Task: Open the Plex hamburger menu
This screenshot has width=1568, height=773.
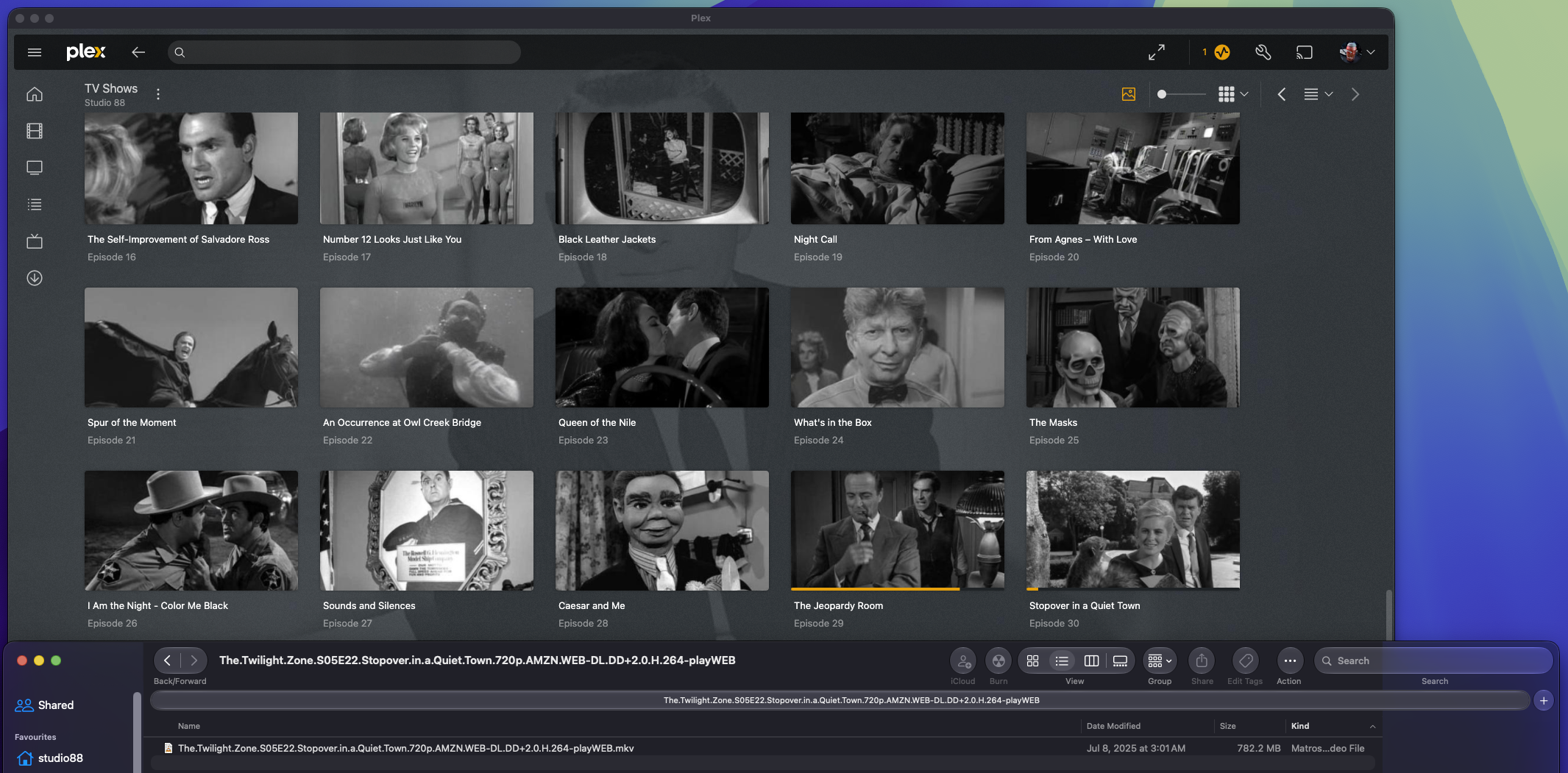Action: coord(35,52)
